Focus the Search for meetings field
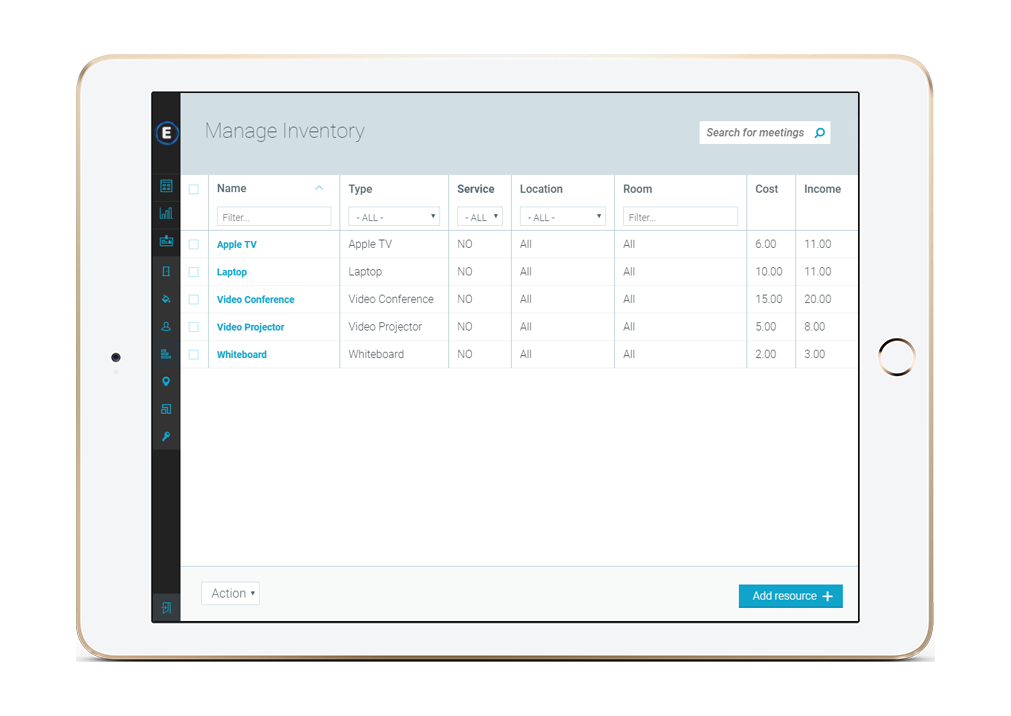Screen dimensions: 1011x716 coord(756,133)
